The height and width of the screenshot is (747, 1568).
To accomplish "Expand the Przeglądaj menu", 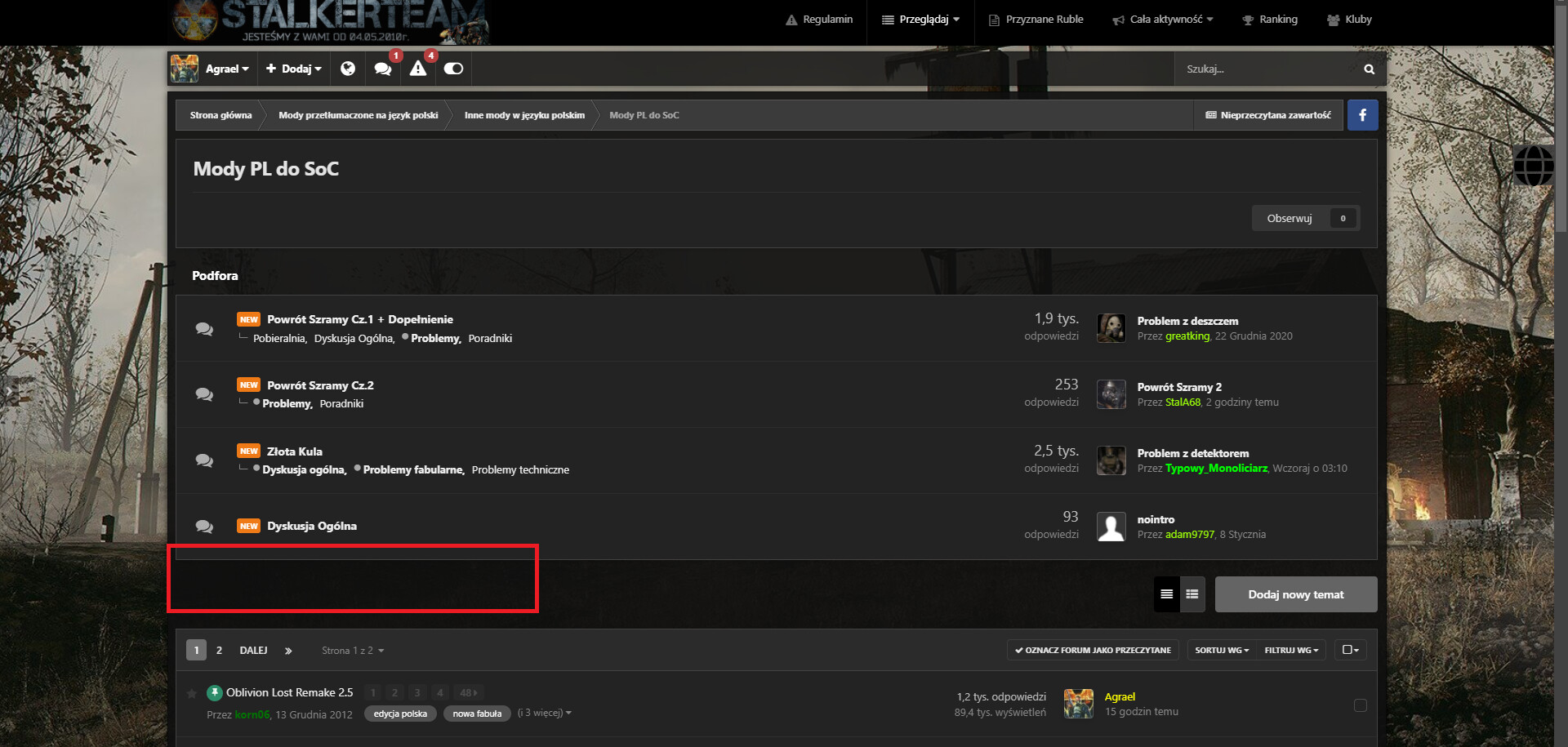I will point(921,20).
